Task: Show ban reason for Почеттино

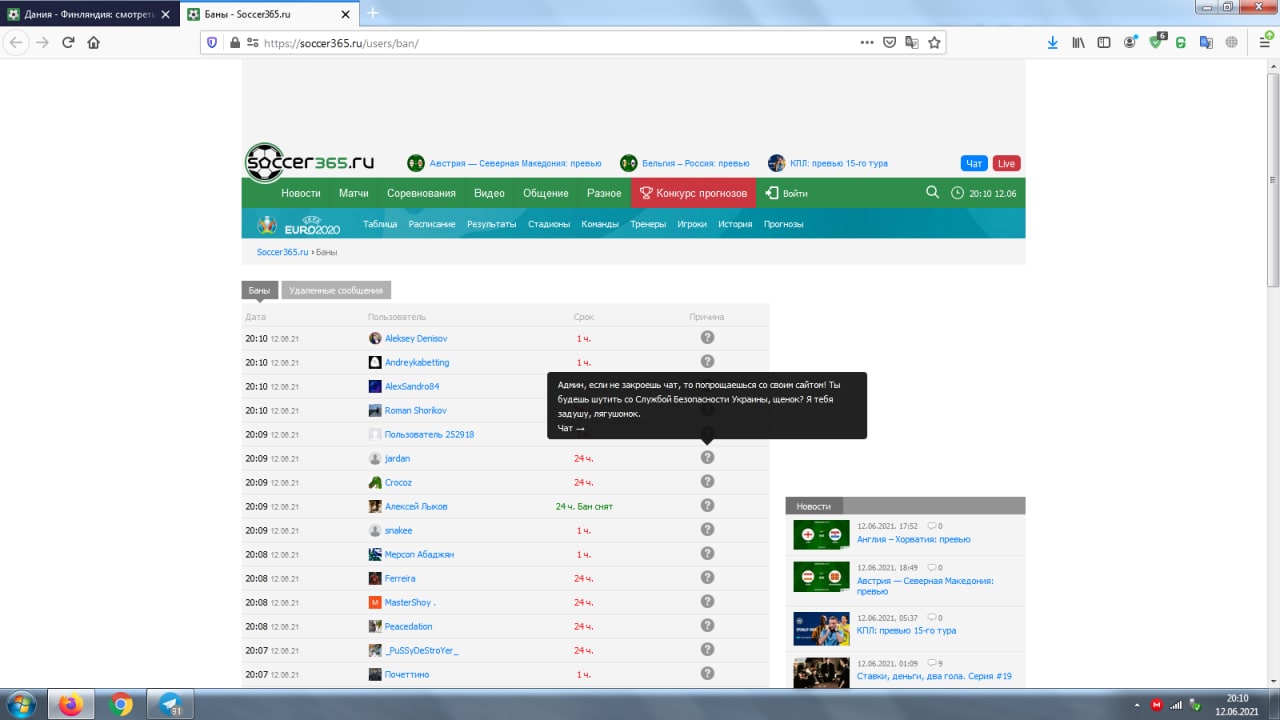Action: [707, 673]
